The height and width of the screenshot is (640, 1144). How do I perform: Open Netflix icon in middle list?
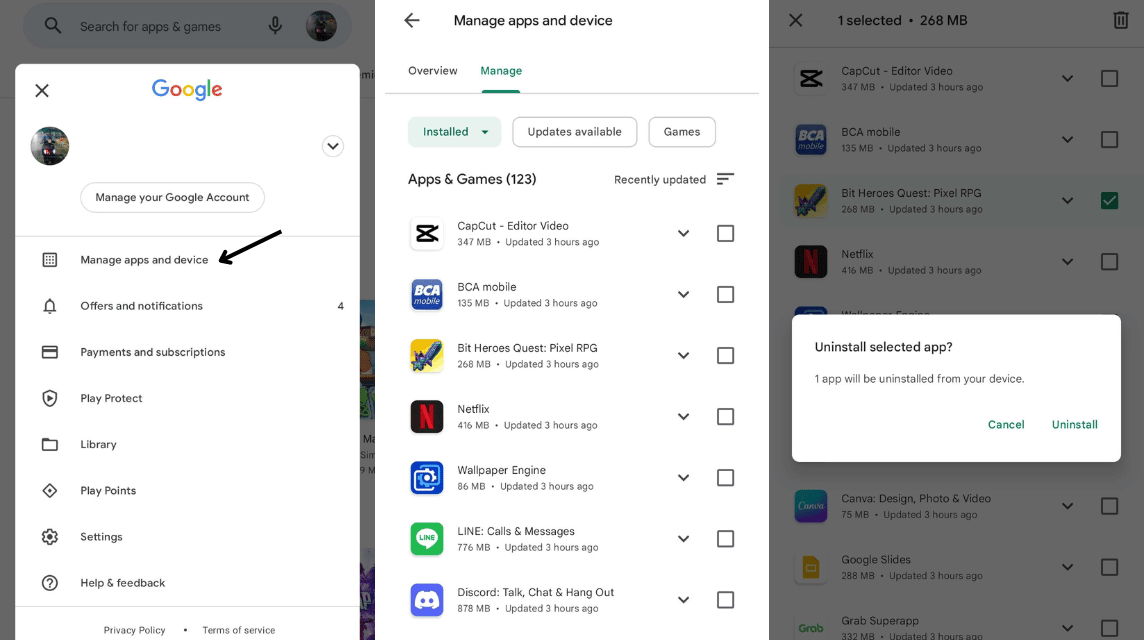pyautogui.click(x=427, y=417)
